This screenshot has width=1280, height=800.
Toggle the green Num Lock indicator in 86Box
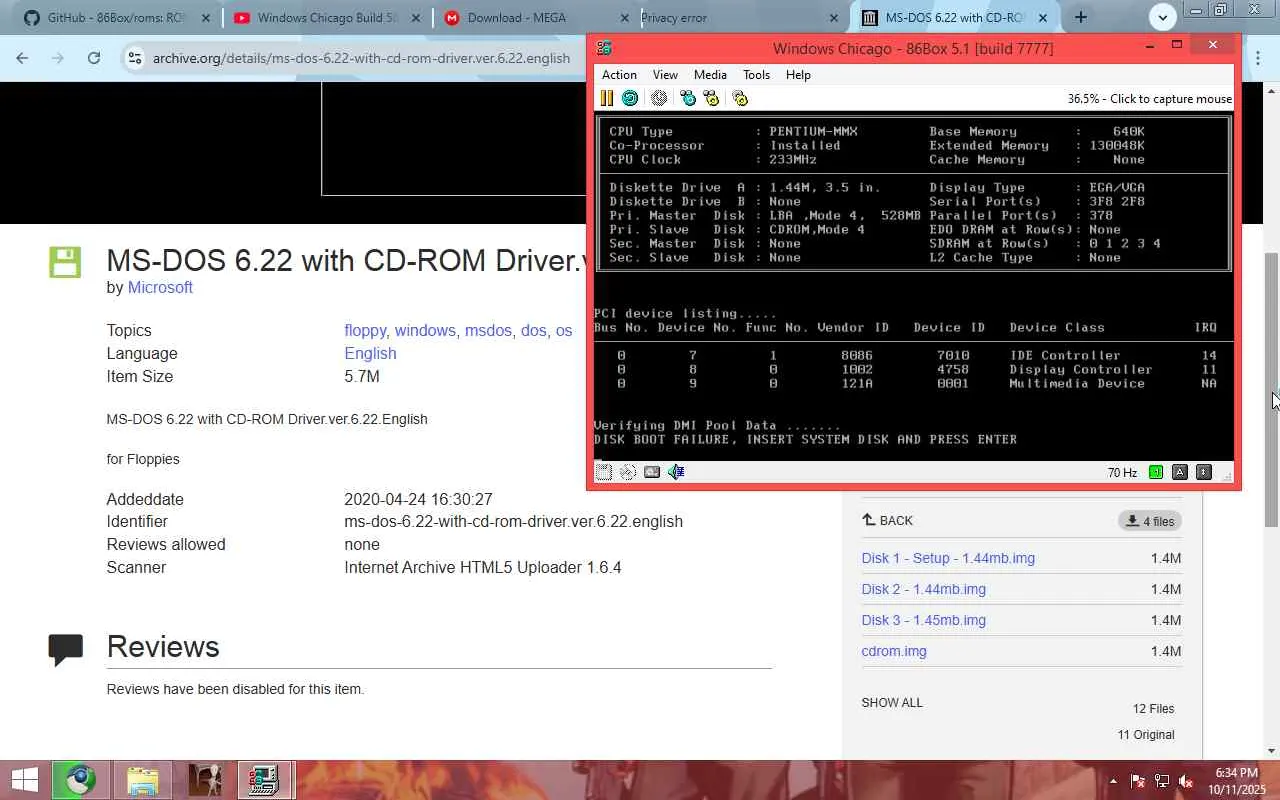point(1156,472)
